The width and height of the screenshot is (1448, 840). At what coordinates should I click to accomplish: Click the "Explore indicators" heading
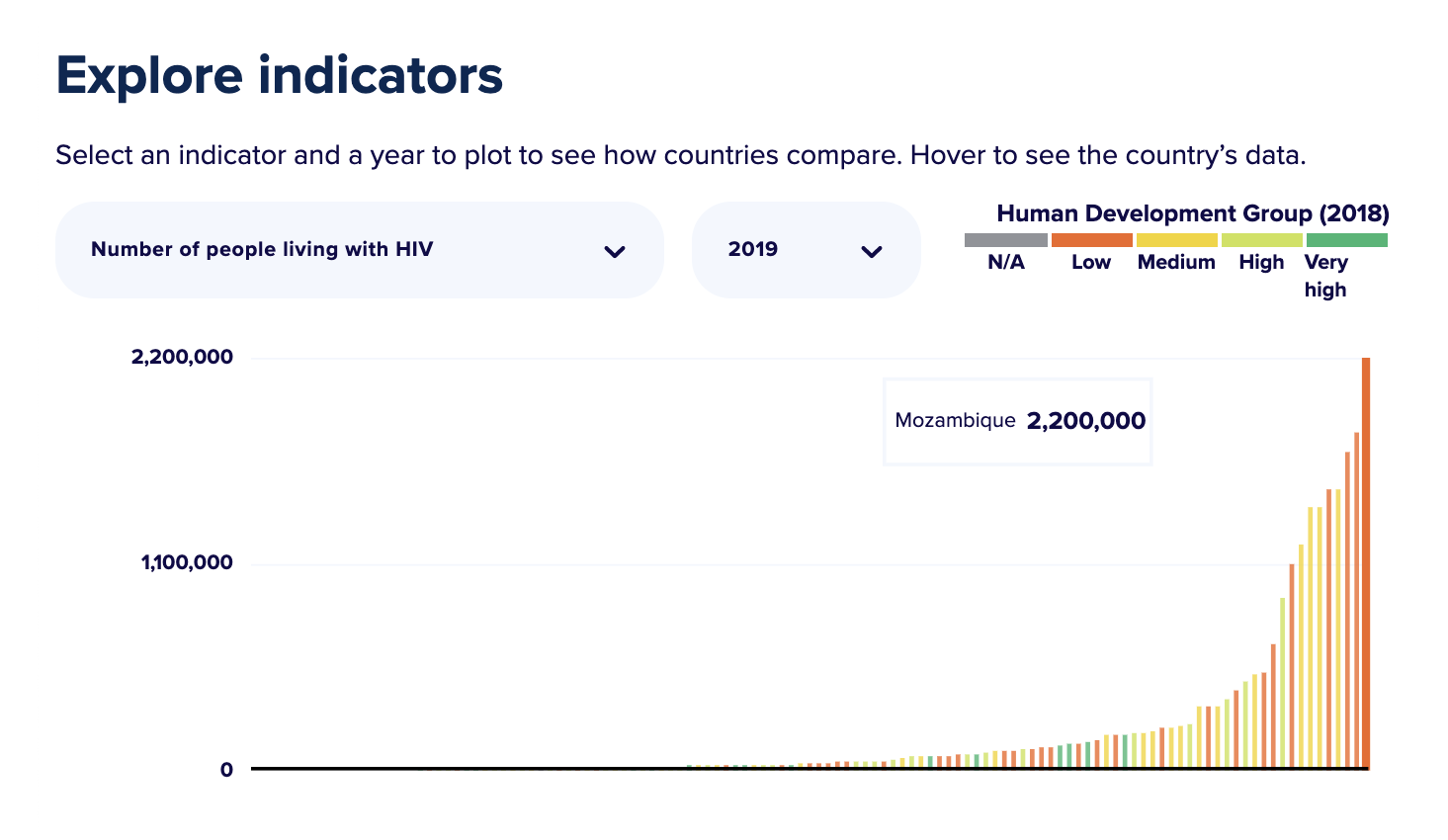tap(280, 75)
